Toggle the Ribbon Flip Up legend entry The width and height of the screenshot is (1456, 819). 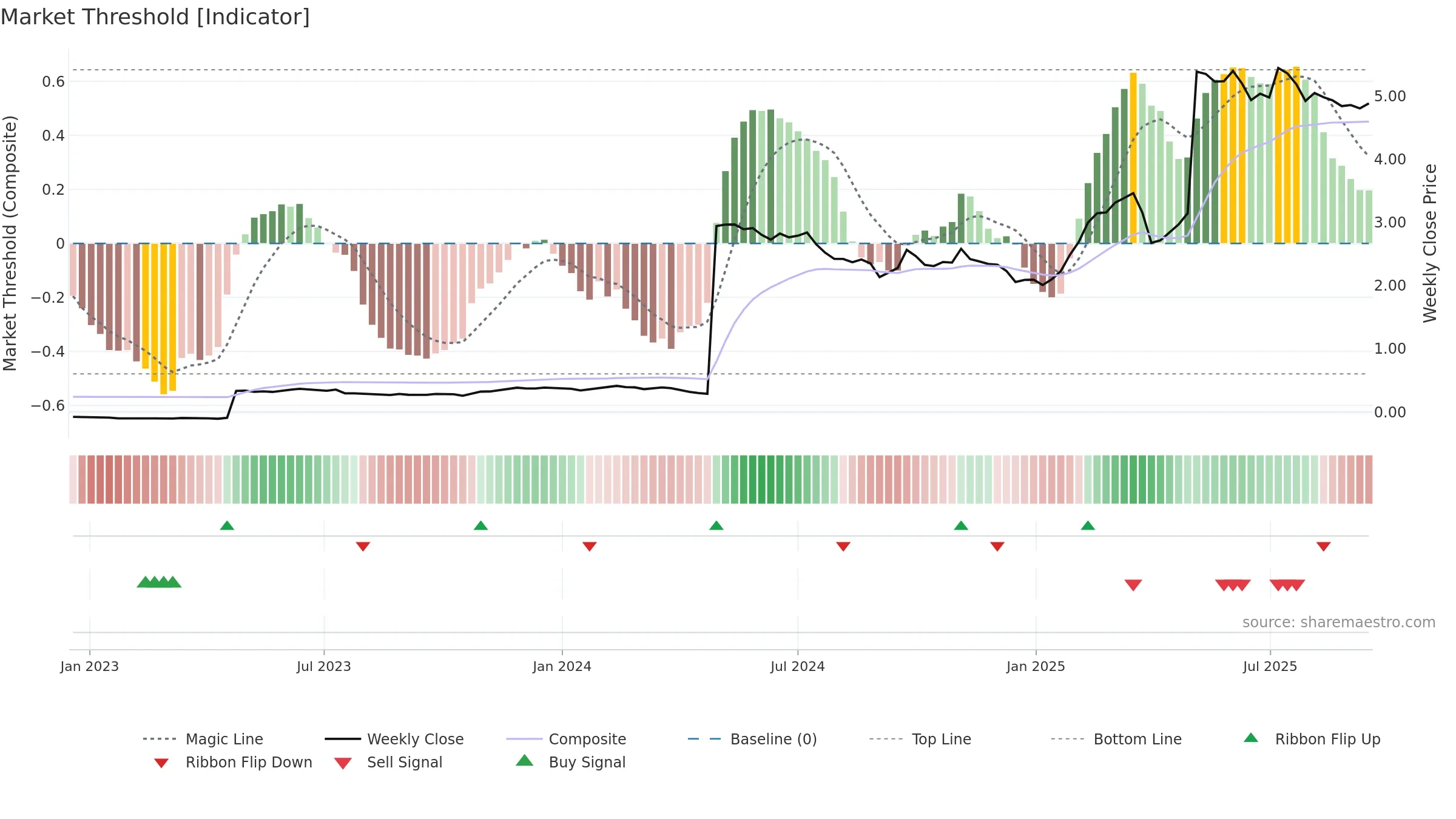tap(1312, 739)
